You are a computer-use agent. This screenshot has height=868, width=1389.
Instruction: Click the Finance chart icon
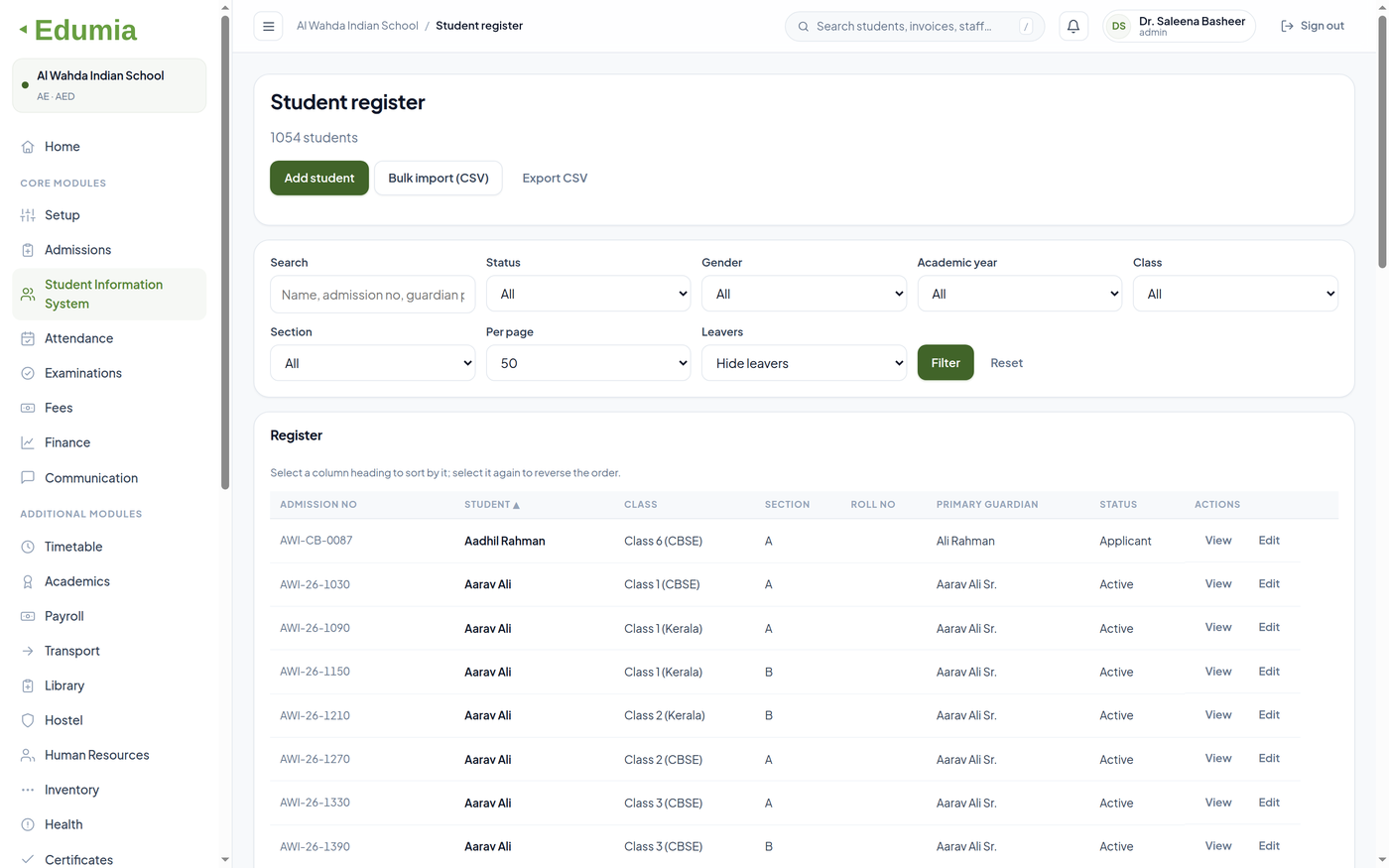click(28, 442)
